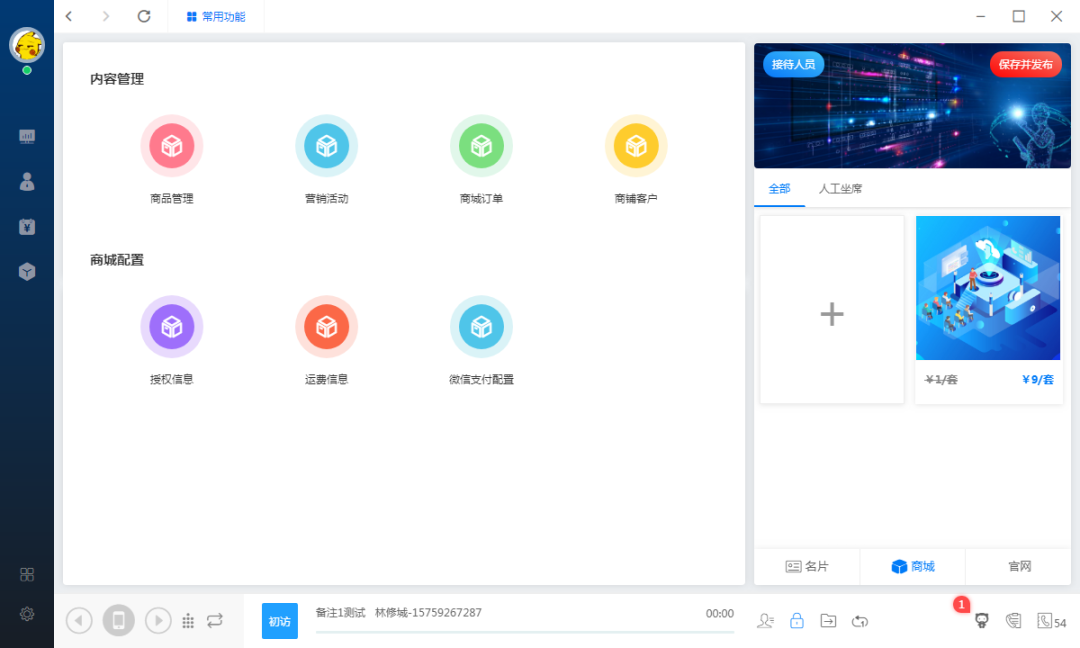Open 微信支付配置 WeChat pay config
This screenshot has height=648, width=1080.
(481, 328)
